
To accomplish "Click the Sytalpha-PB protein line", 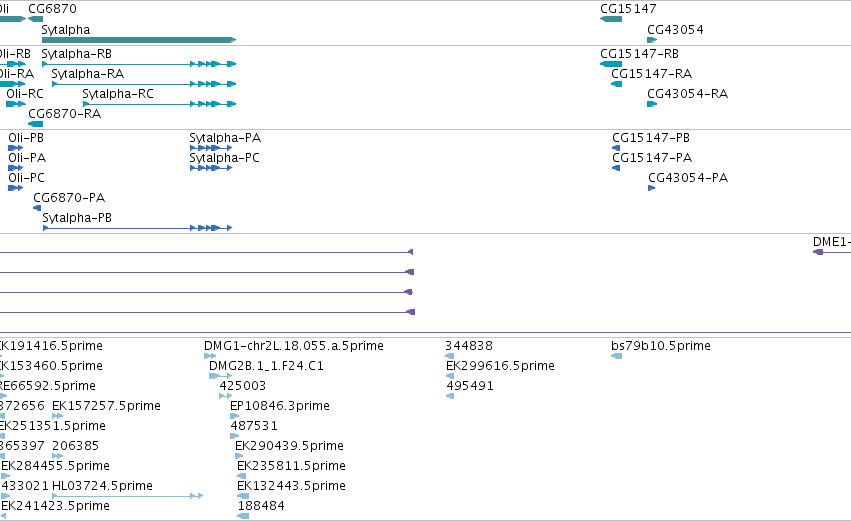I will [138, 228].
